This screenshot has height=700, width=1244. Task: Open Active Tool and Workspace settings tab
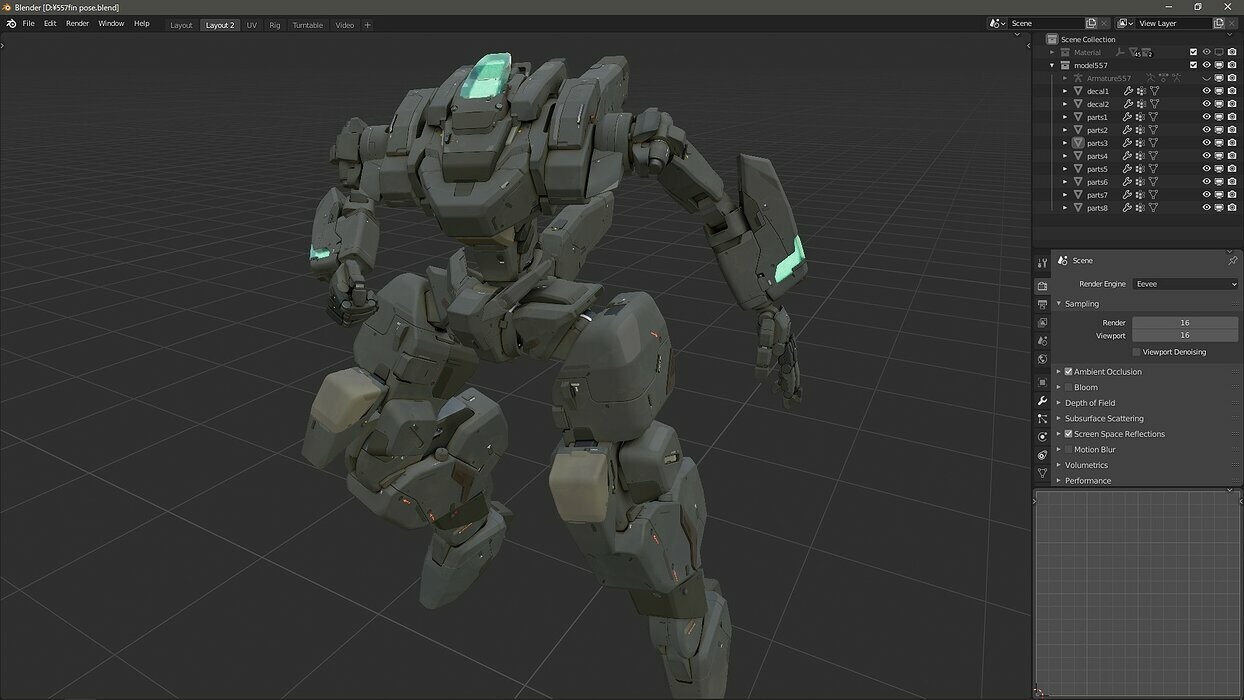pos(1042,263)
